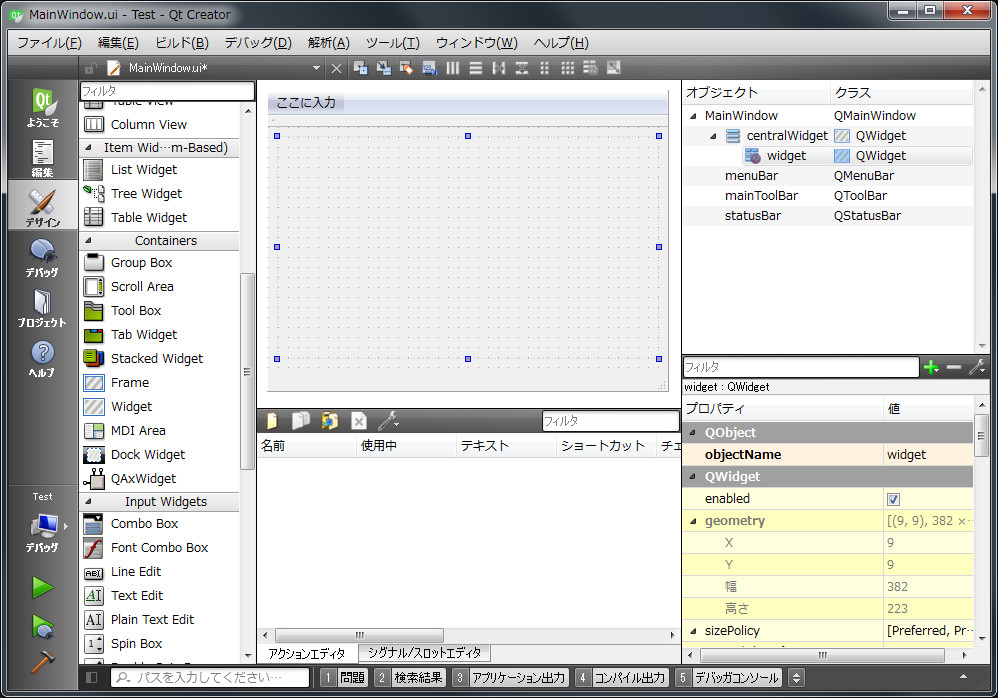
Task: Switch to the シグナル/スロットエディタ tab
Action: (425, 653)
